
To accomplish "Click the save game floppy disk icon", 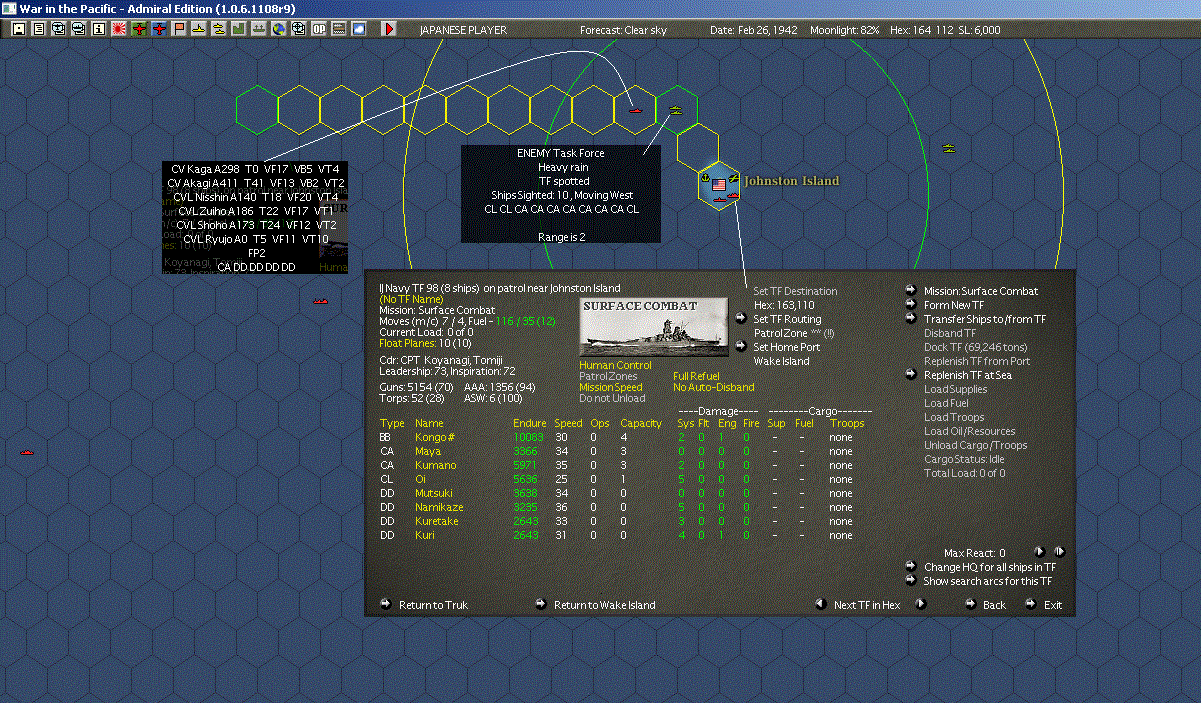I will pos(19,29).
